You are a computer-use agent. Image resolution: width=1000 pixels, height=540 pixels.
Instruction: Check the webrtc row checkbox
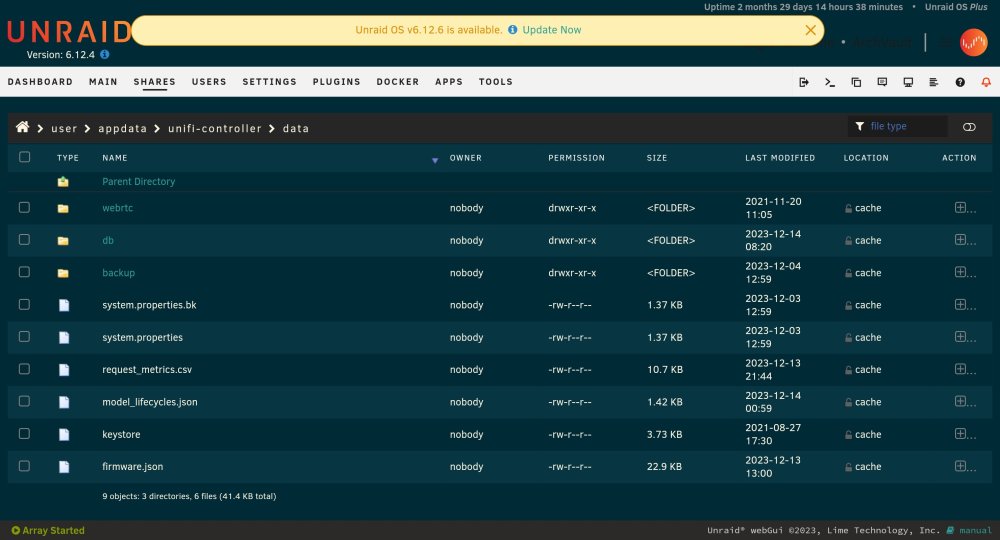coord(24,207)
